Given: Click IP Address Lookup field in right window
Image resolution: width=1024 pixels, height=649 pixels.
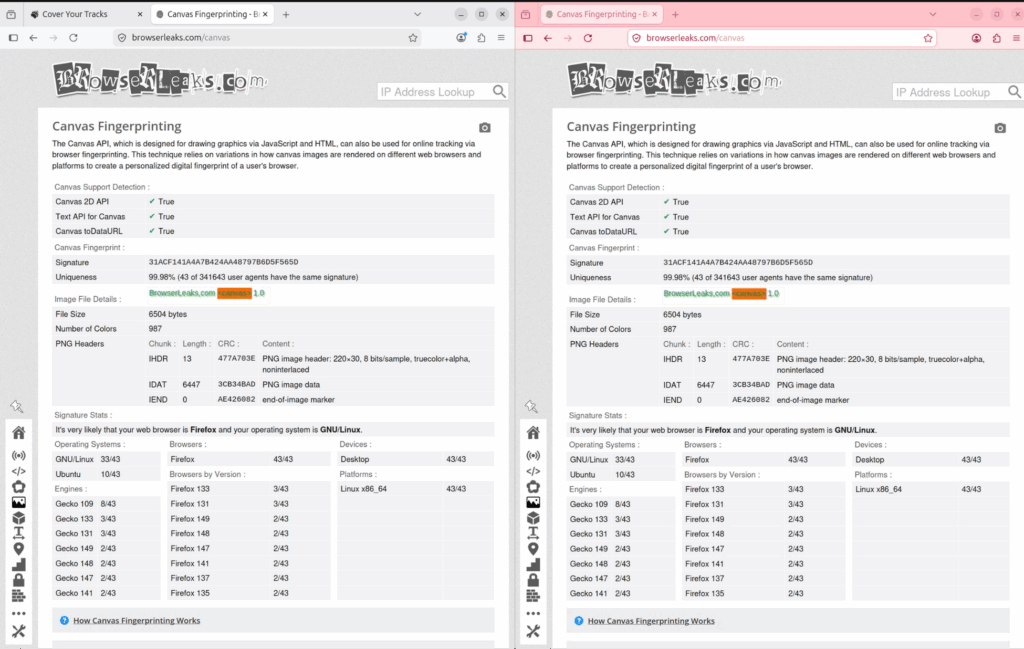Looking at the screenshot, I should [950, 93].
